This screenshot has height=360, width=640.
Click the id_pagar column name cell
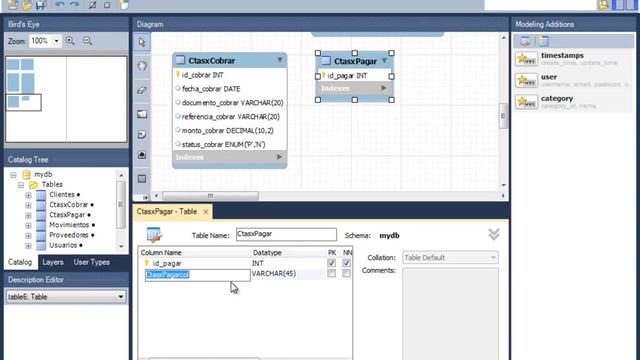pos(167,263)
